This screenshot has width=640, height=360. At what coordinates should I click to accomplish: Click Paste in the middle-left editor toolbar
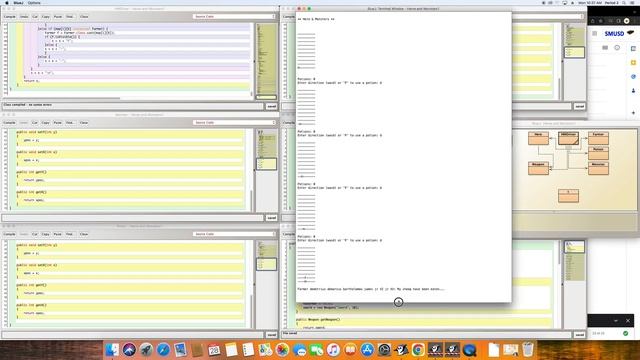pos(58,122)
